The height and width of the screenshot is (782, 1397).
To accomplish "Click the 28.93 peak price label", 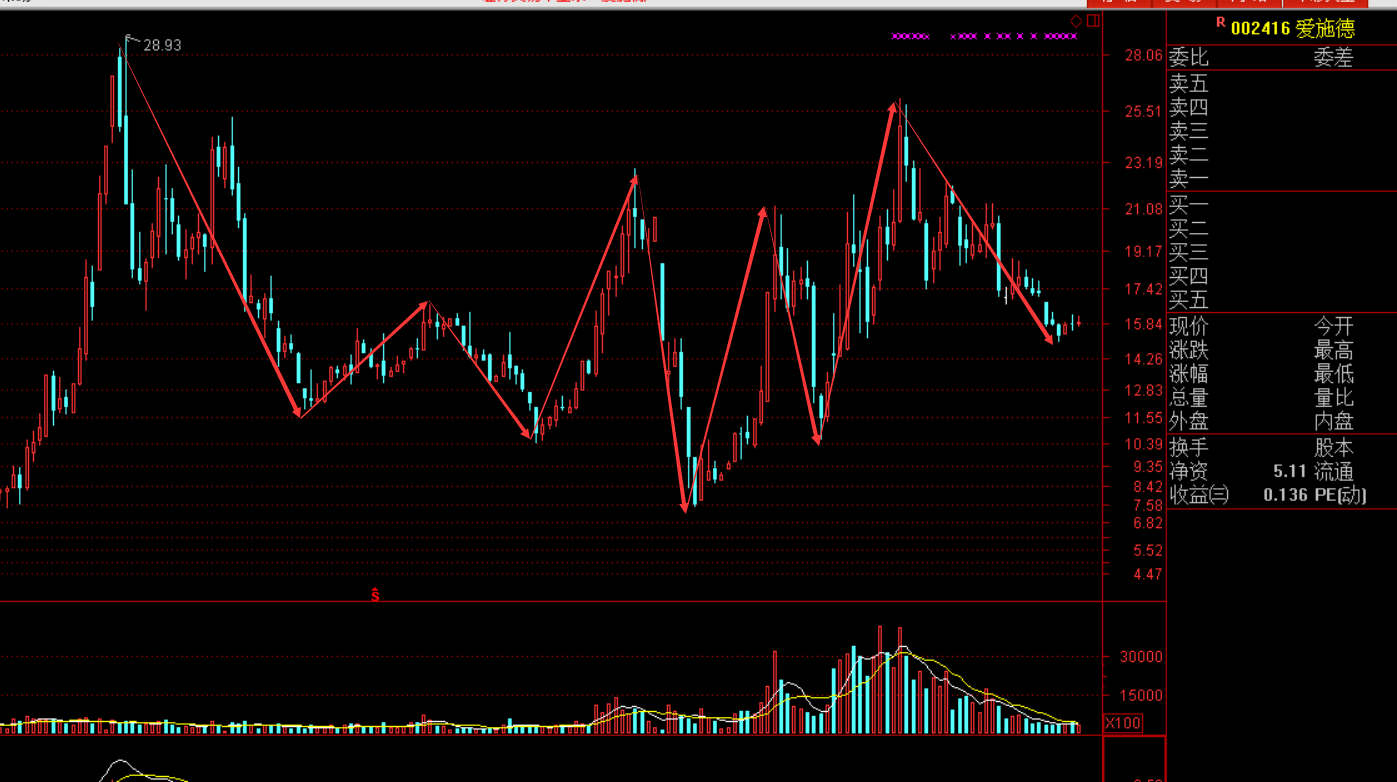I will (162, 45).
